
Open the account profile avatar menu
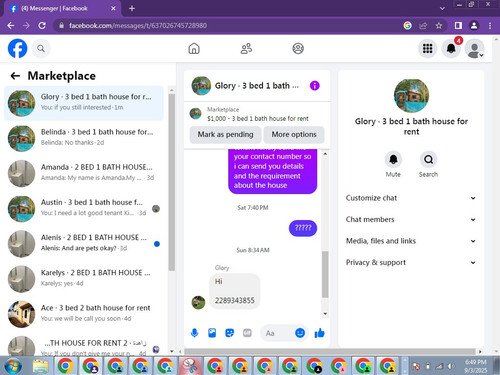point(475,49)
